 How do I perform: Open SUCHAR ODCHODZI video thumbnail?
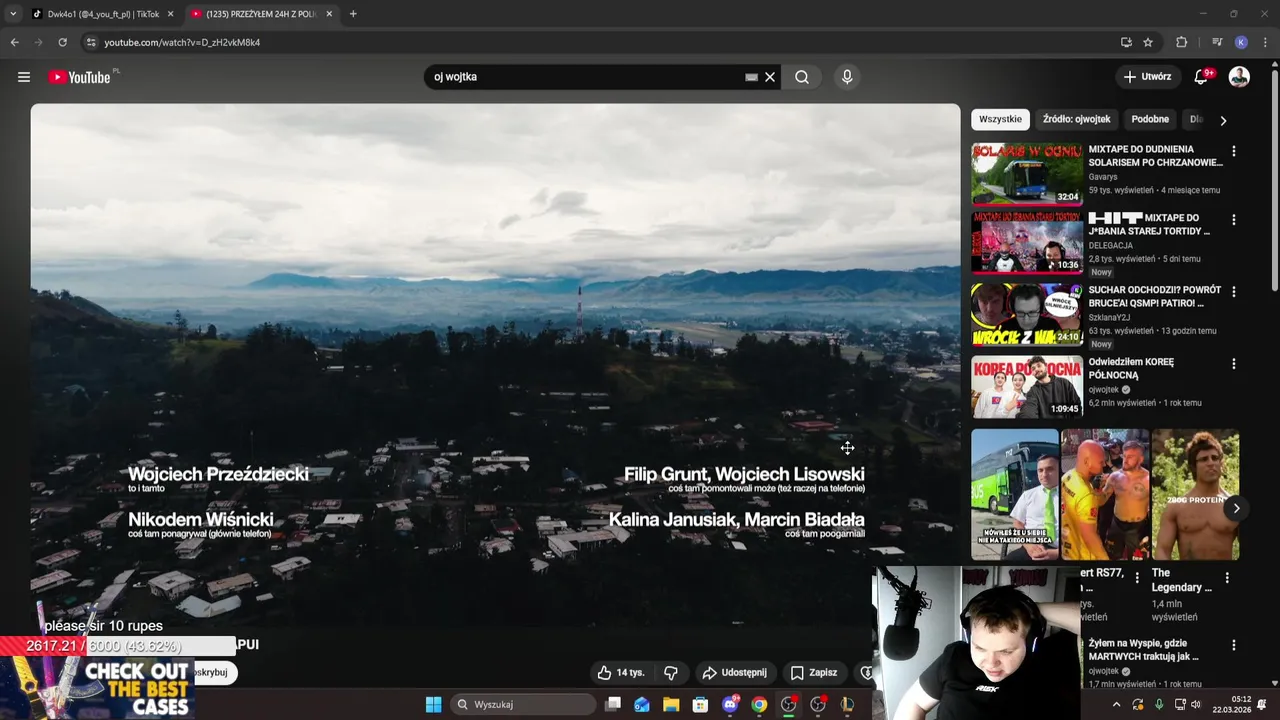1027,315
